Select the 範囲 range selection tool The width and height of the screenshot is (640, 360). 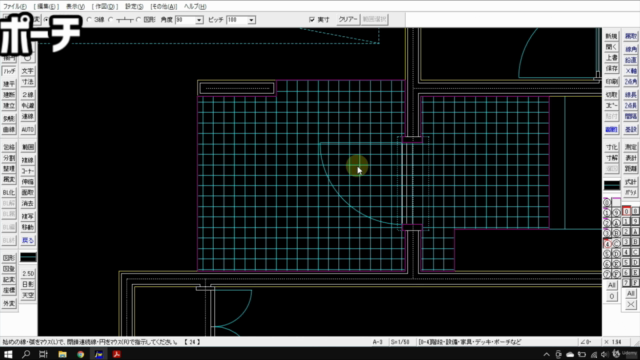pyautogui.click(x=28, y=147)
